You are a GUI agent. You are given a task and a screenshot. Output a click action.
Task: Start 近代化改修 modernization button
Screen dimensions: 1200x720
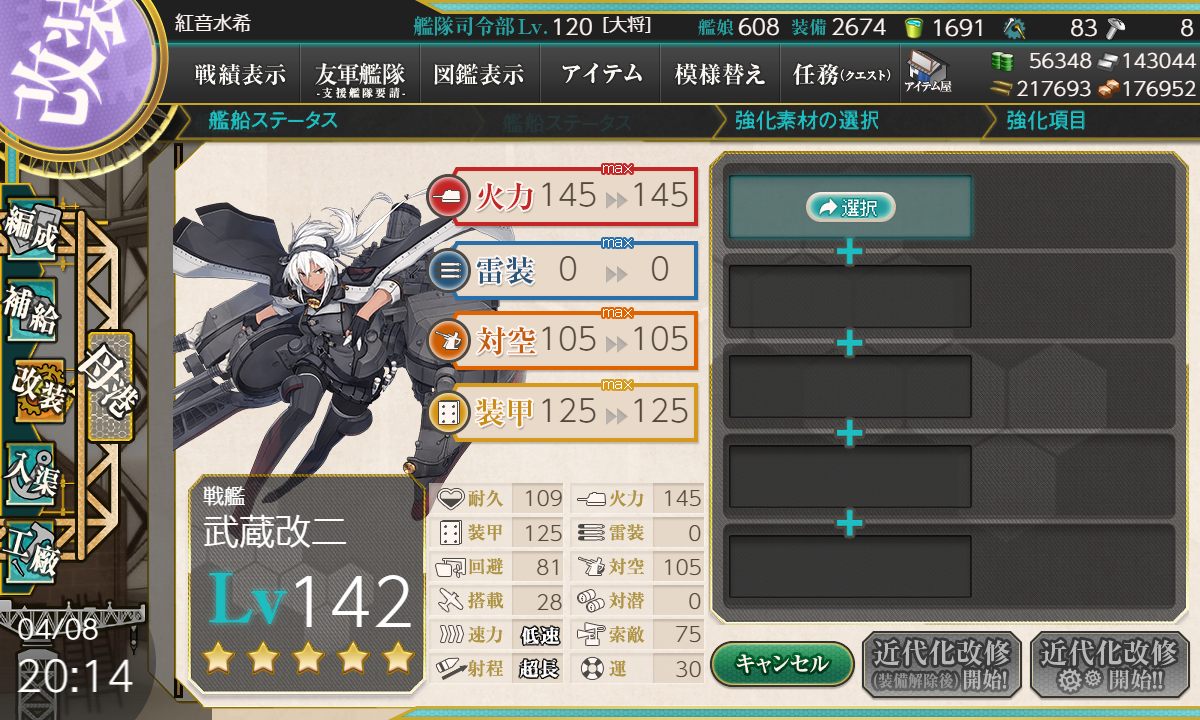(1110, 664)
